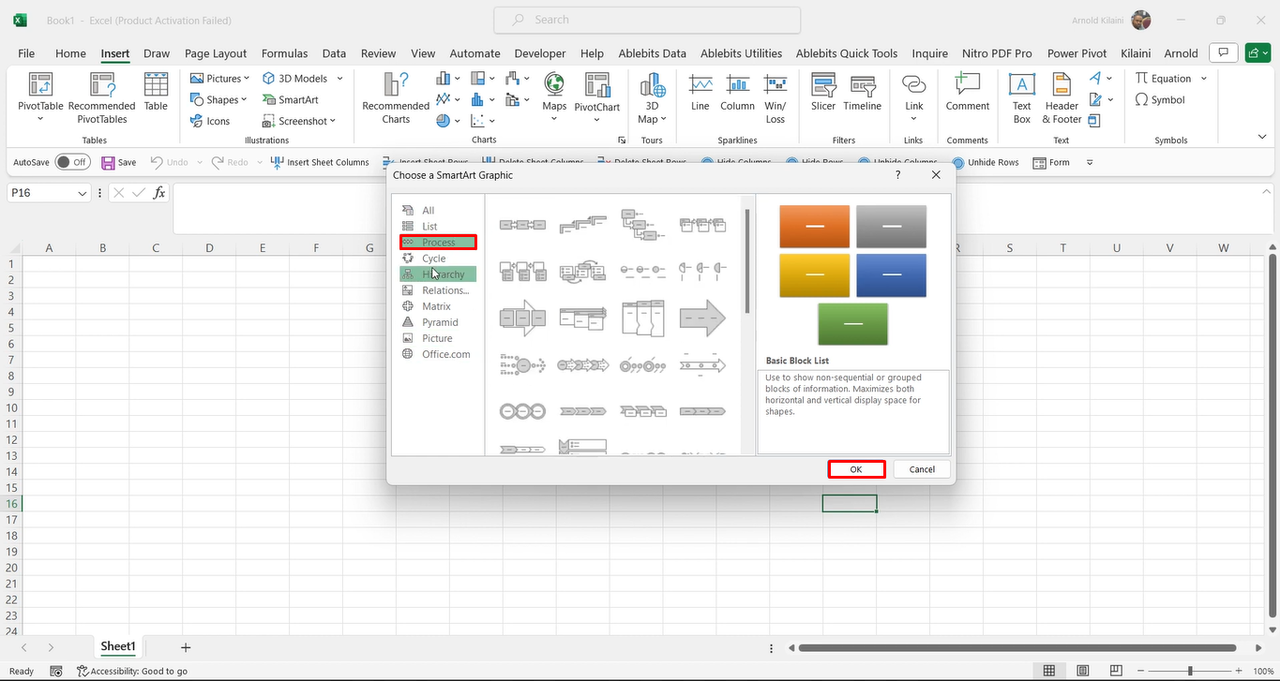Click the zoom slider in status bar

pyautogui.click(x=1190, y=671)
